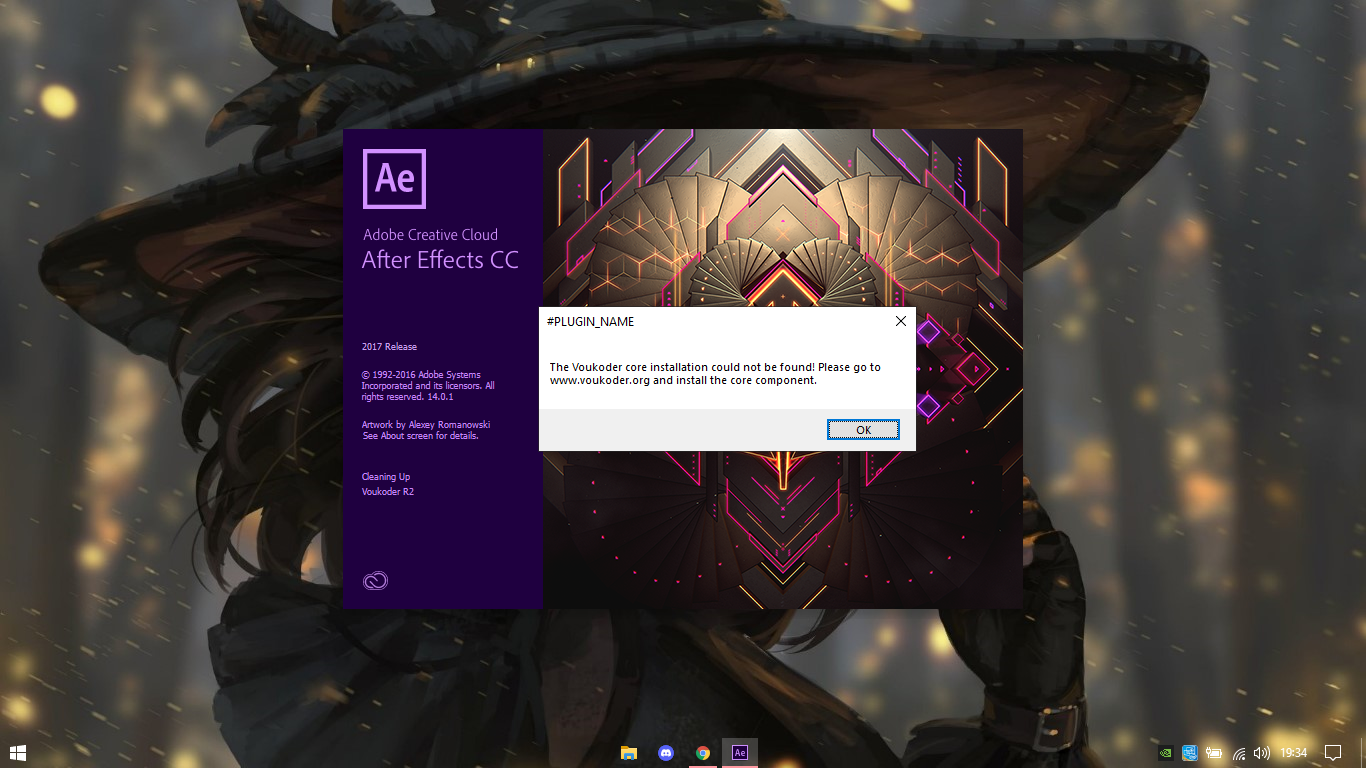Screen dimensions: 1366x768
Task: Open the speaker volume control
Action: point(1261,753)
